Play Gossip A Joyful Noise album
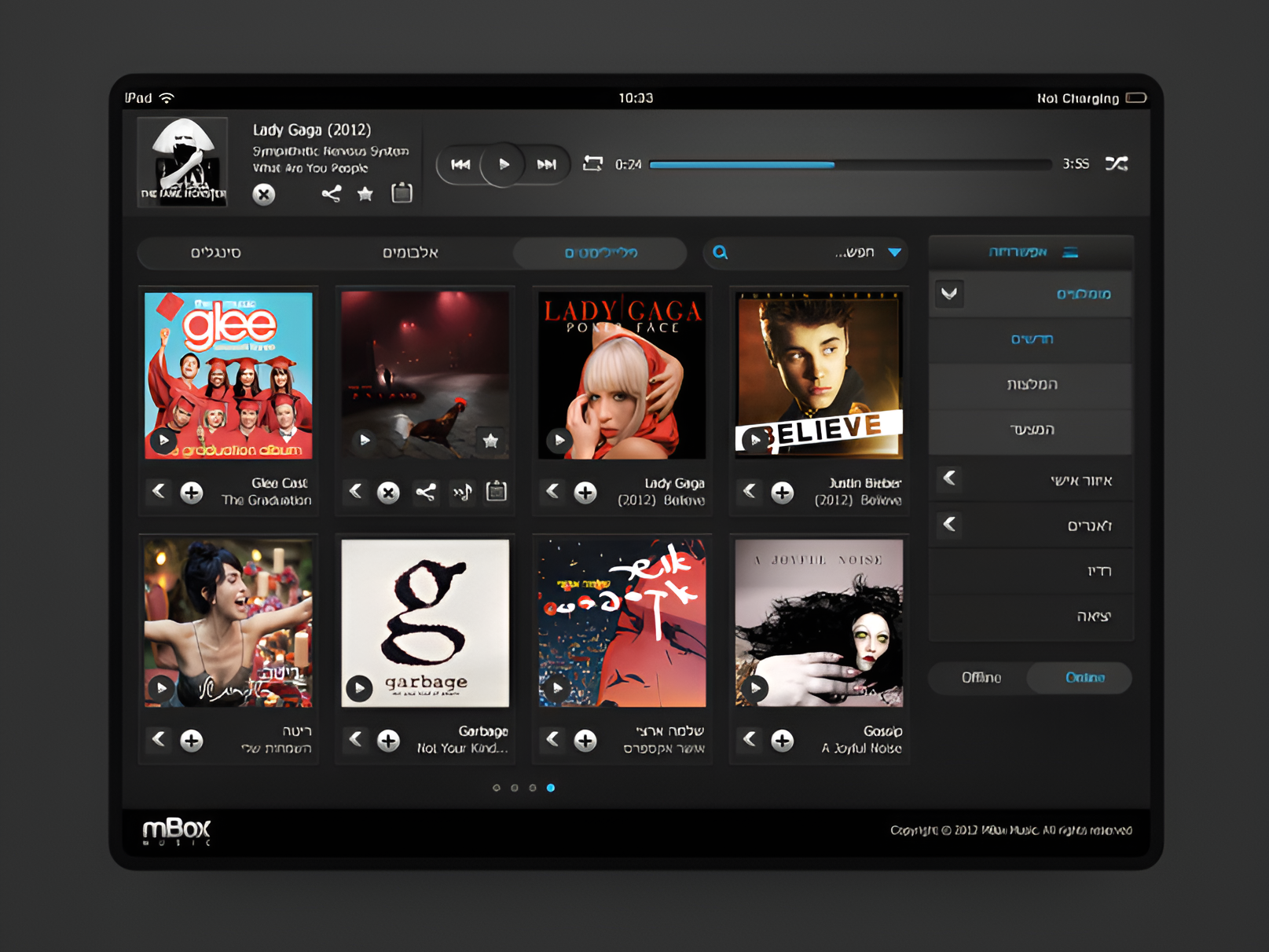 tap(755, 688)
